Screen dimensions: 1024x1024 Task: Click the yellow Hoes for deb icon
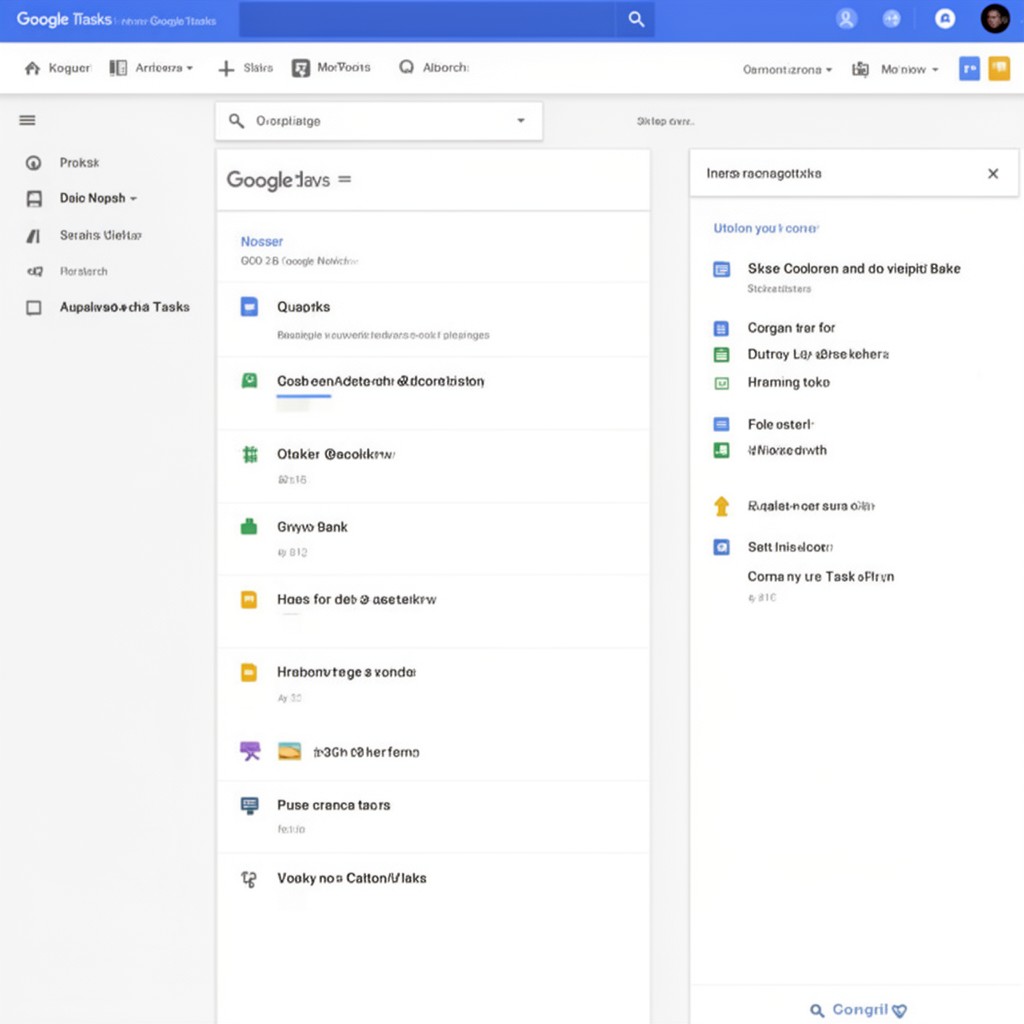(249, 600)
